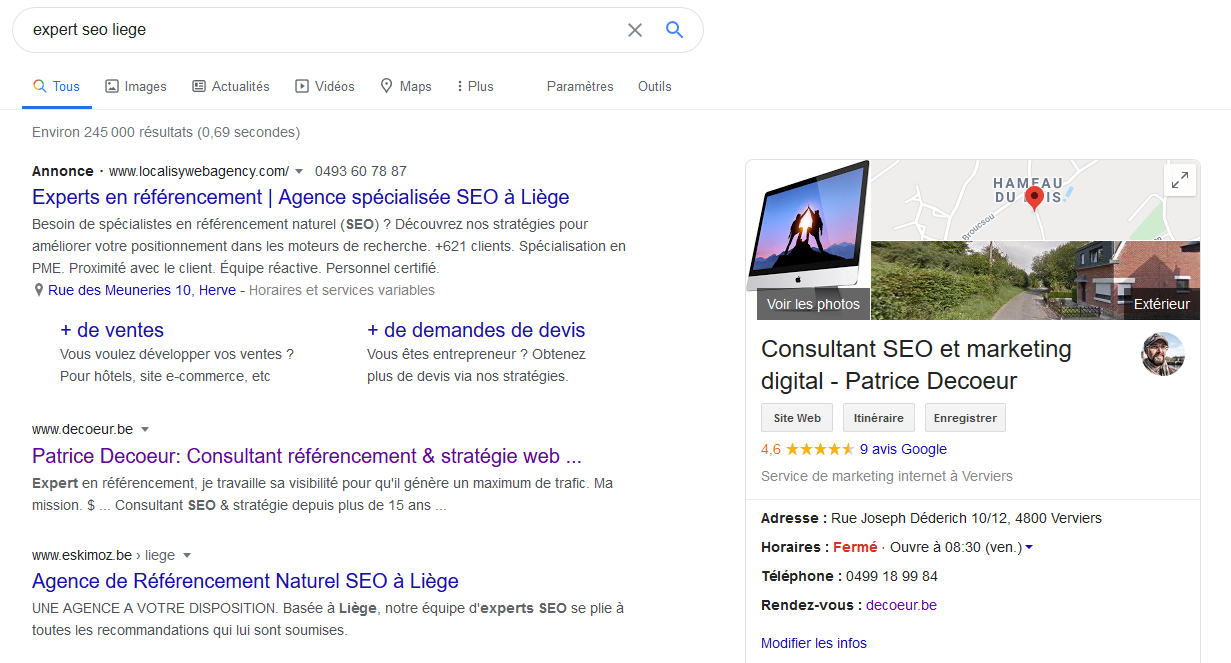Open the Plus menu with three dots
Image resolution: width=1231 pixels, height=663 pixels.
[x=474, y=86]
